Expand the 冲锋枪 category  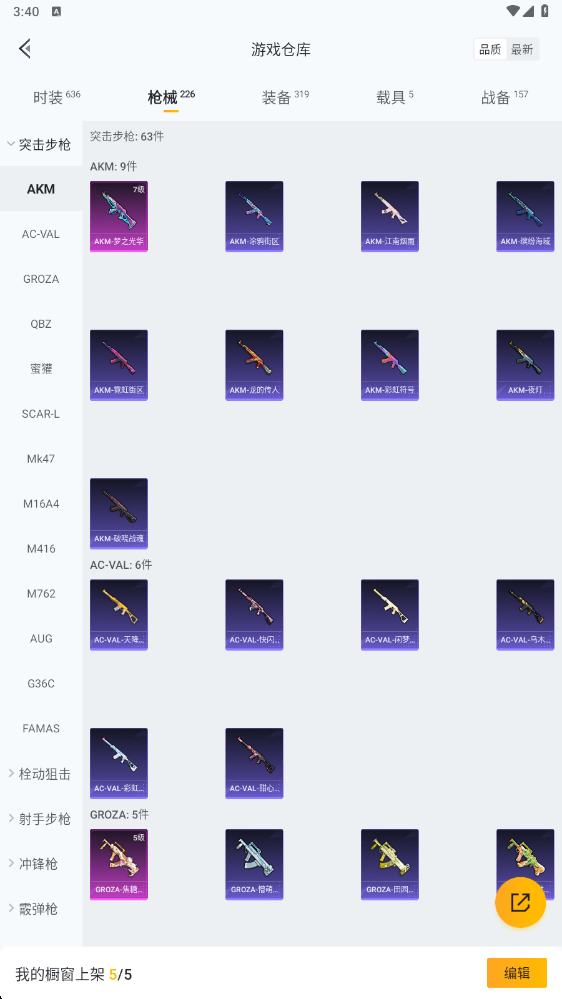click(x=41, y=864)
